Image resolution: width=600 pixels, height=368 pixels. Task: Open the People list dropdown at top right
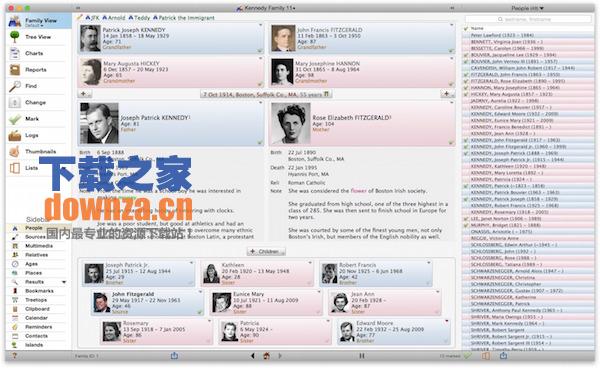[527, 8]
